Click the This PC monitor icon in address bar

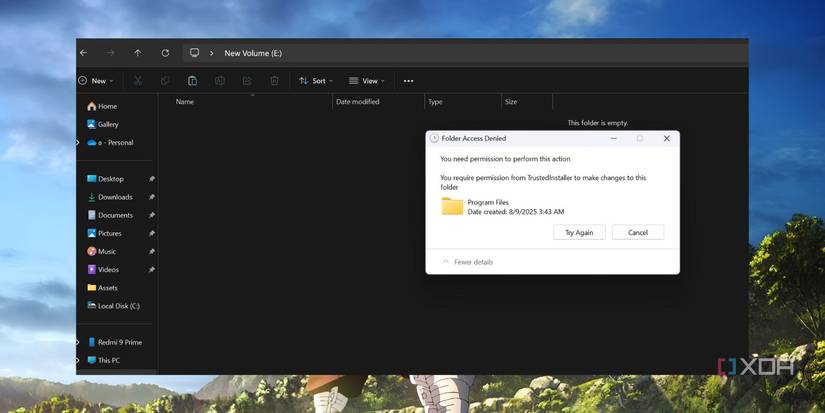point(195,53)
